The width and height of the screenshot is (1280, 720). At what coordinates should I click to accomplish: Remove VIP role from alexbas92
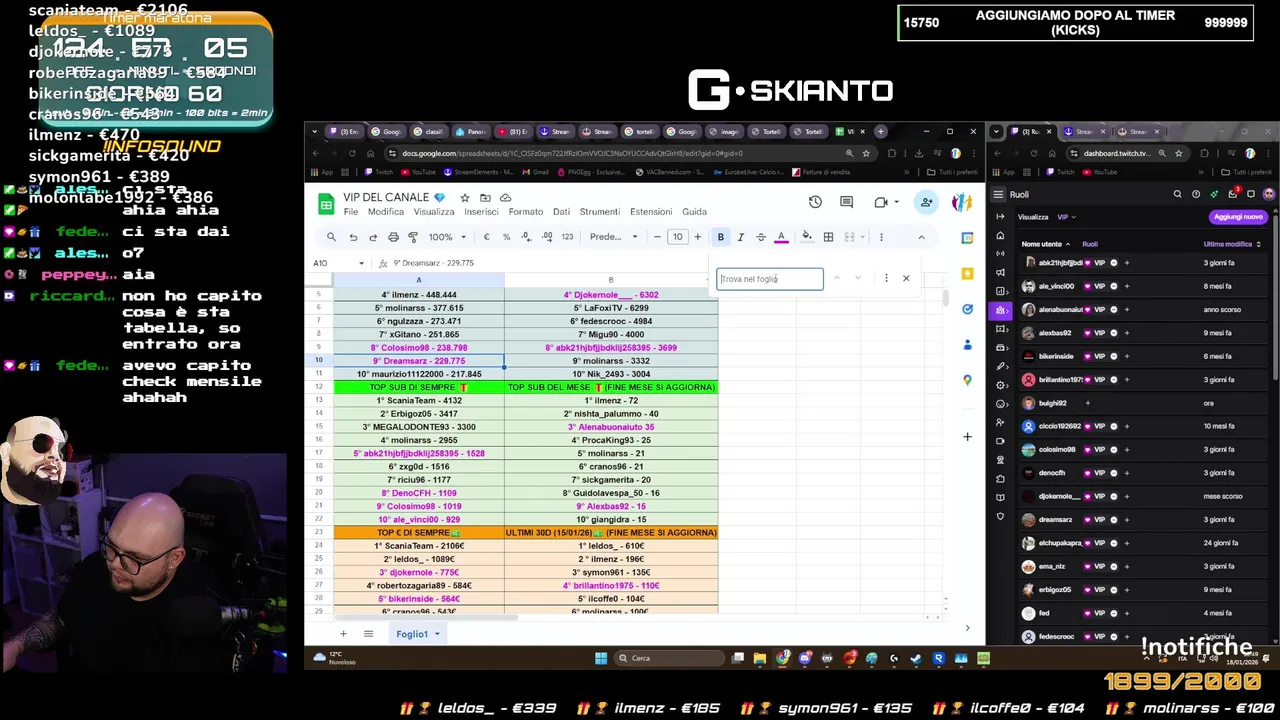1114,333
